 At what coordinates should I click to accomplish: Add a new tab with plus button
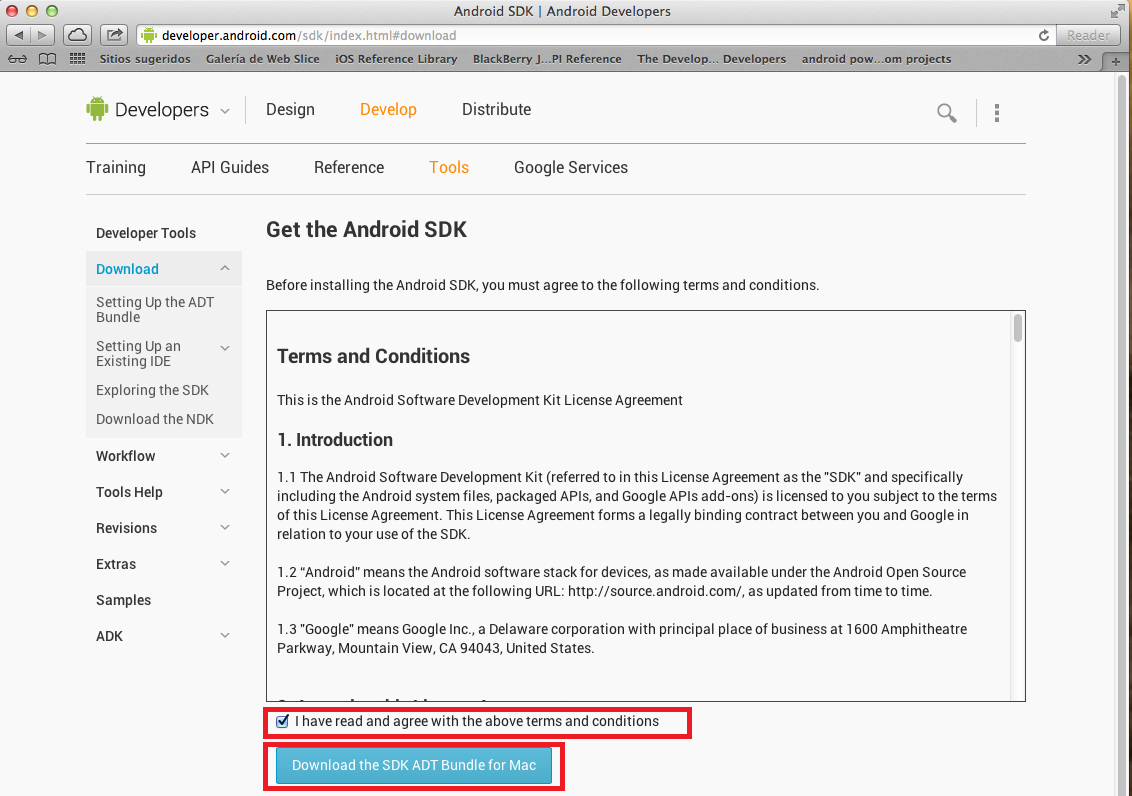click(x=1115, y=61)
